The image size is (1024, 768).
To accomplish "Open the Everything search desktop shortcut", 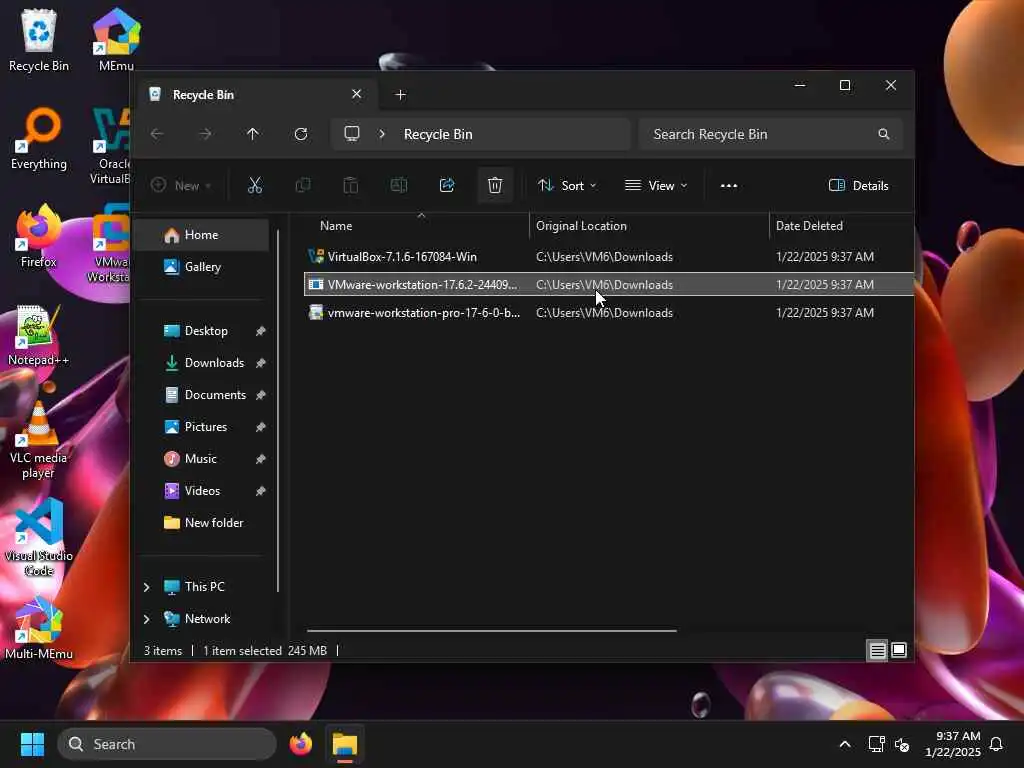I will 39,138.
